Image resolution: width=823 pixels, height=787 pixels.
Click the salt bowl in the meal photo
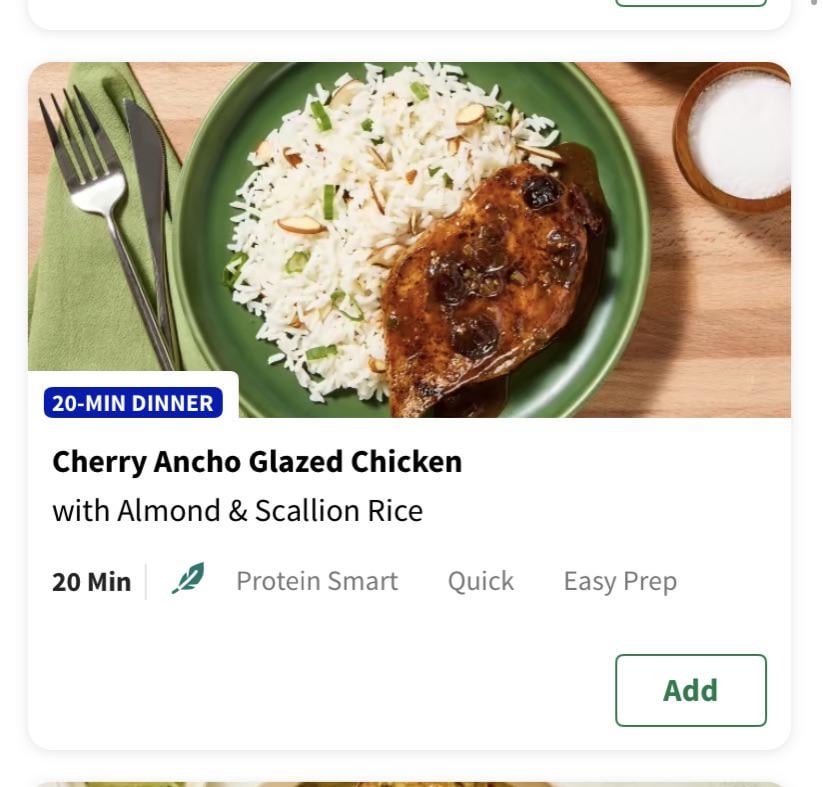click(x=737, y=137)
